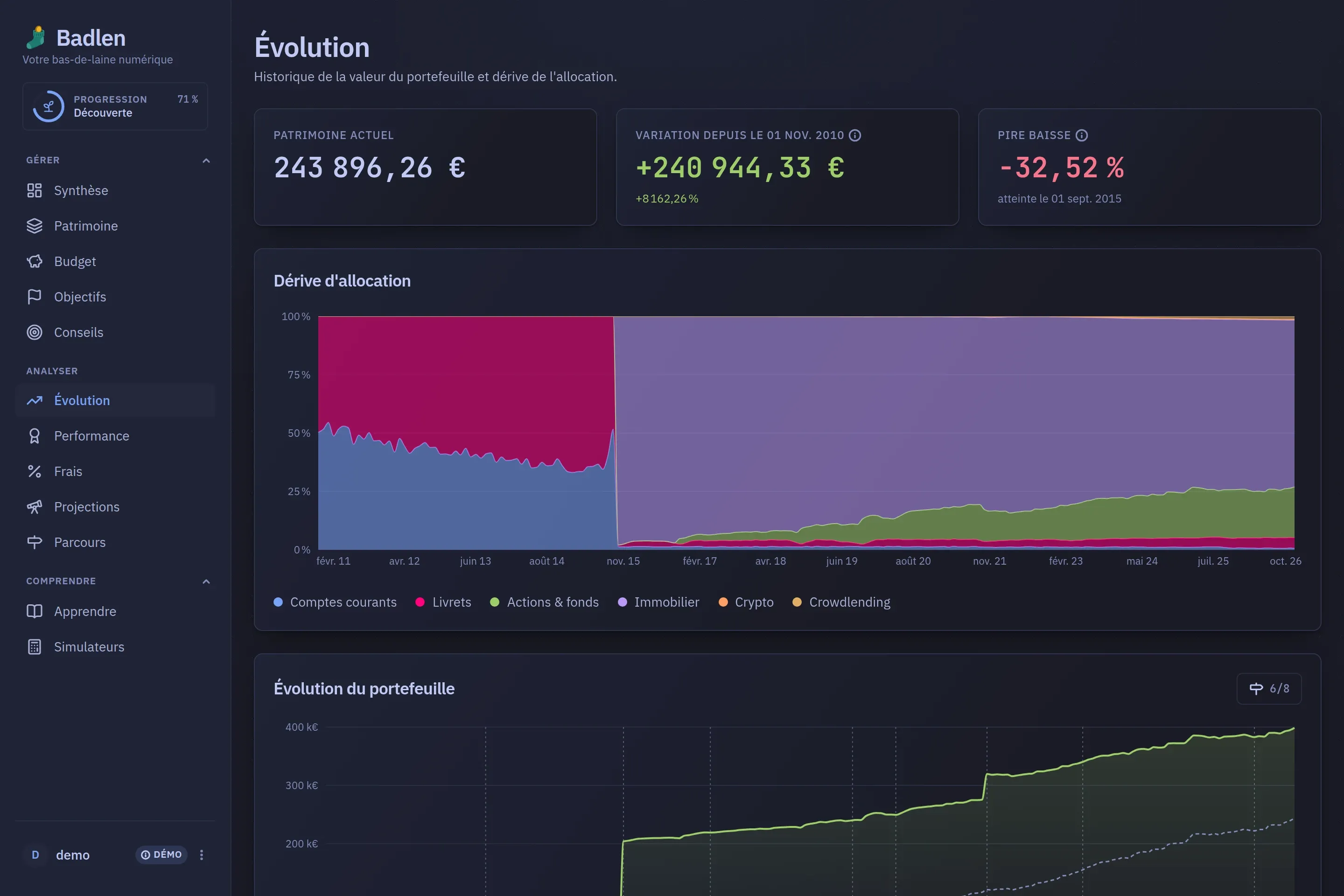The height and width of the screenshot is (896, 1344).
Task: Show info tooltip for Pire baisse
Action: click(1082, 135)
